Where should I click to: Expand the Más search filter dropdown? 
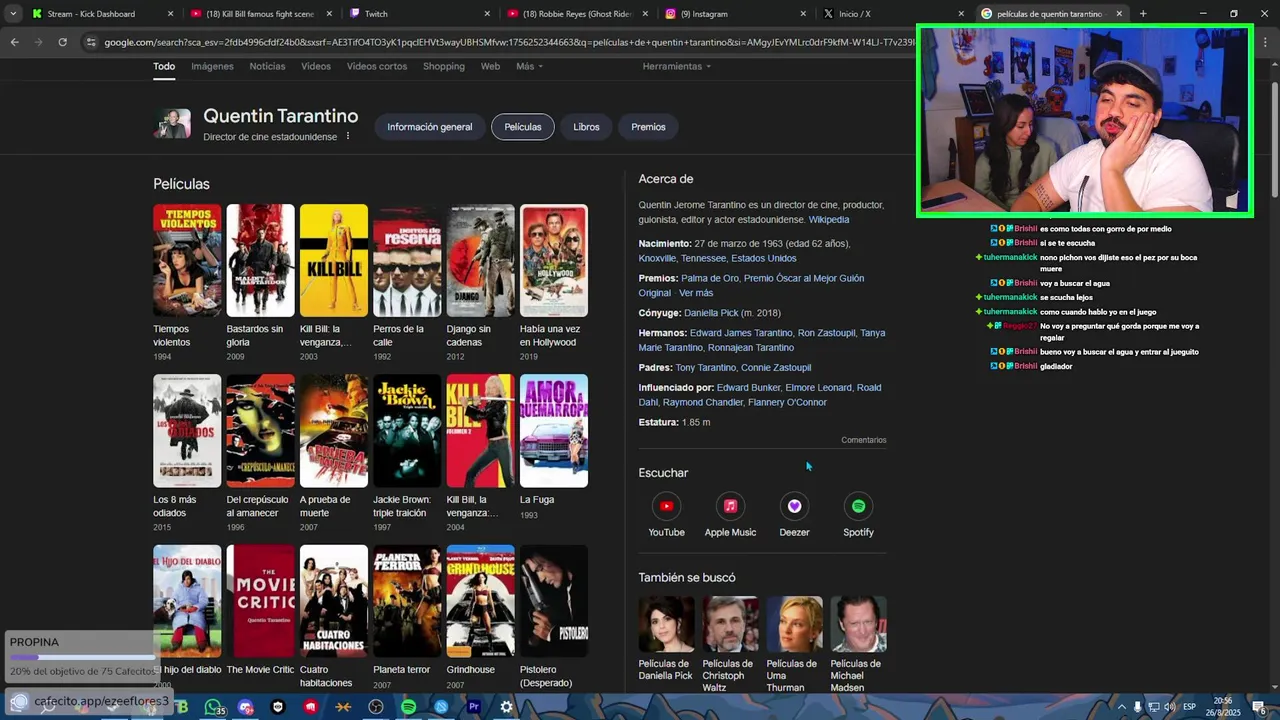click(x=529, y=66)
